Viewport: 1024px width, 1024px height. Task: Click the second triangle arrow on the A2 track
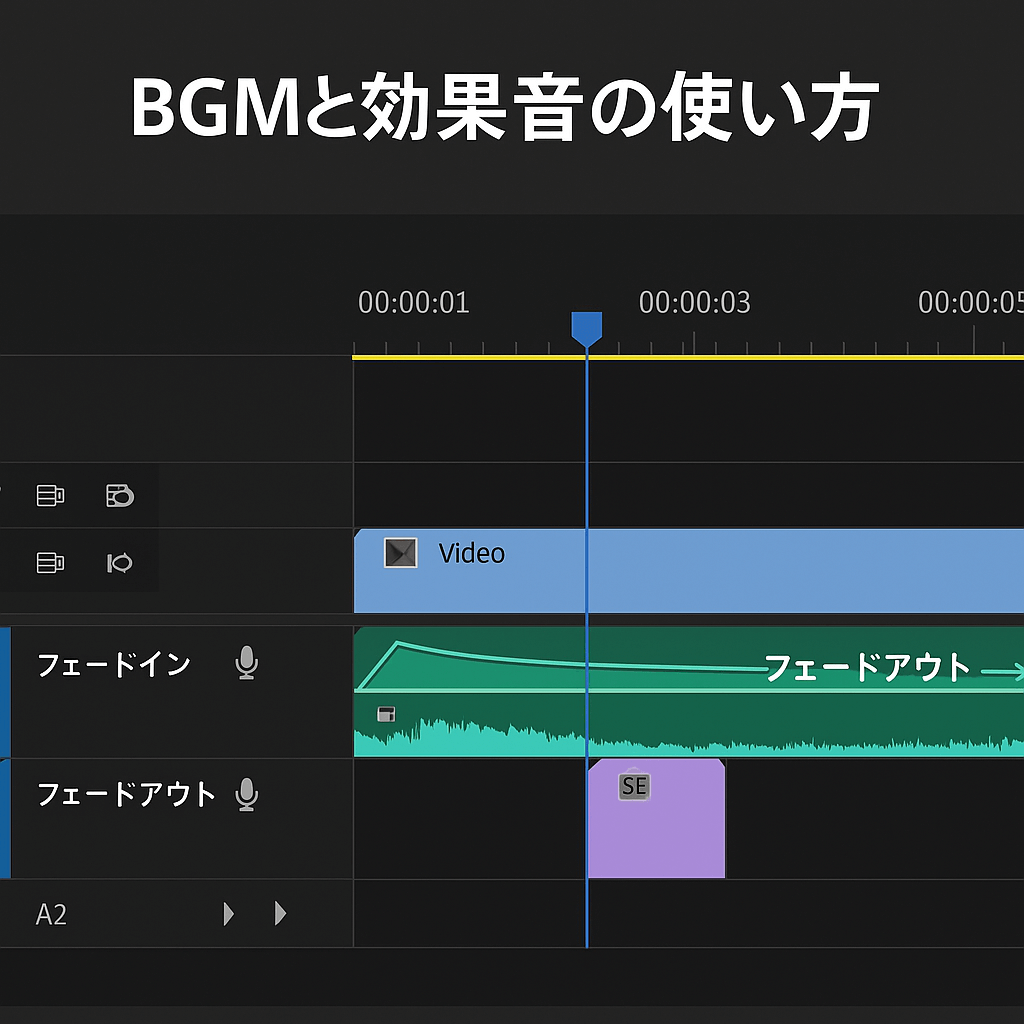[x=280, y=913]
